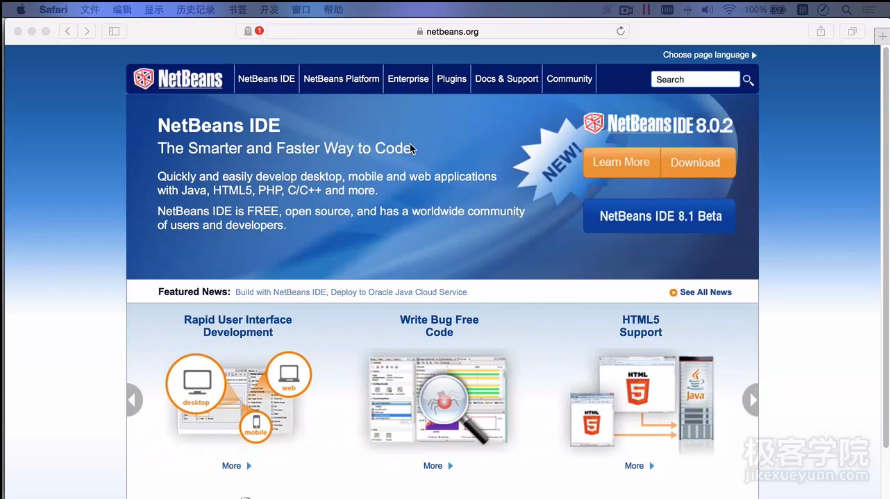Click the Write Bug Free Code thumbnail
The height and width of the screenshot is (499, 890).
point(437,399)
